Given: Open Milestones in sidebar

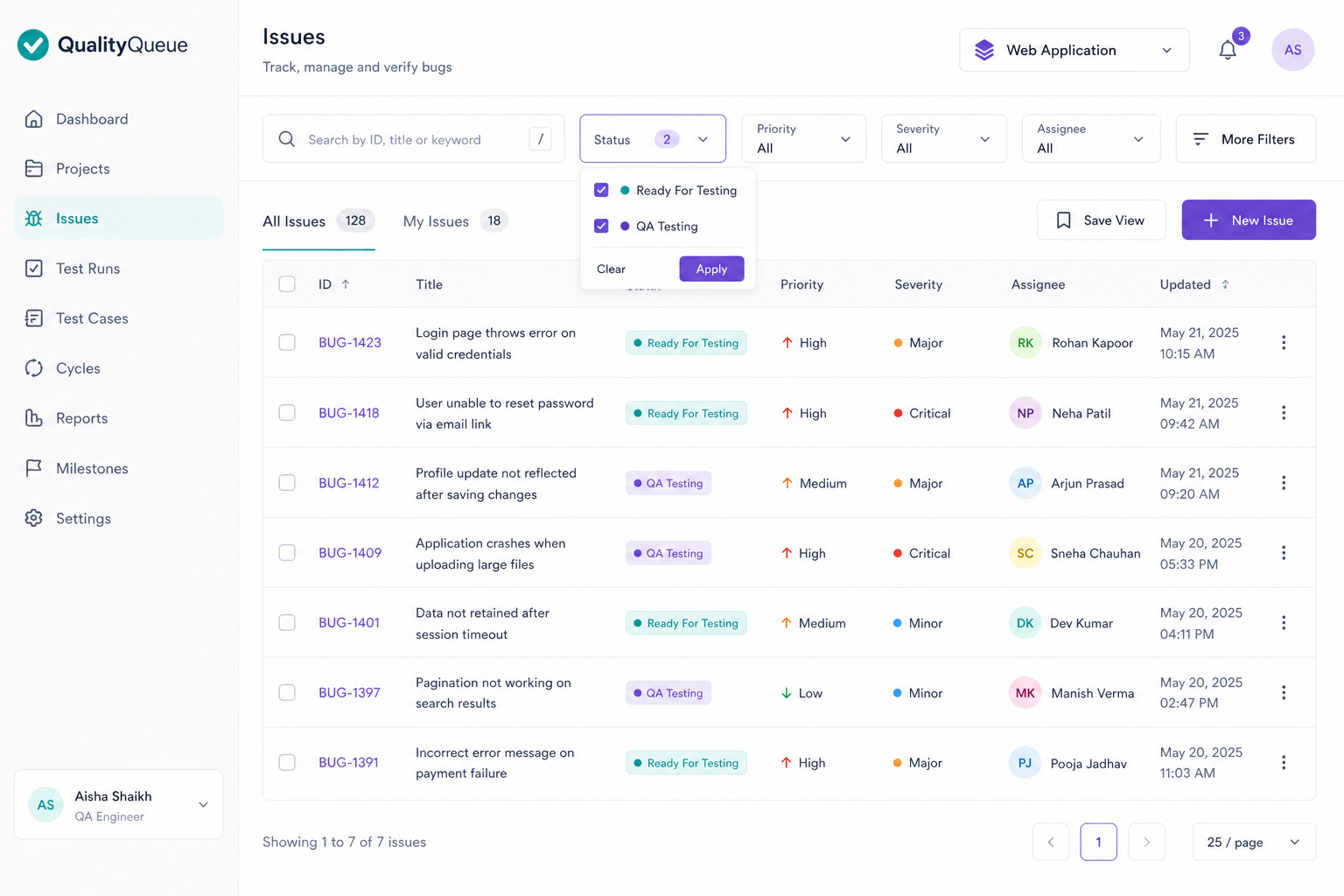Looking at the screenshot, I should click(119, 468).
